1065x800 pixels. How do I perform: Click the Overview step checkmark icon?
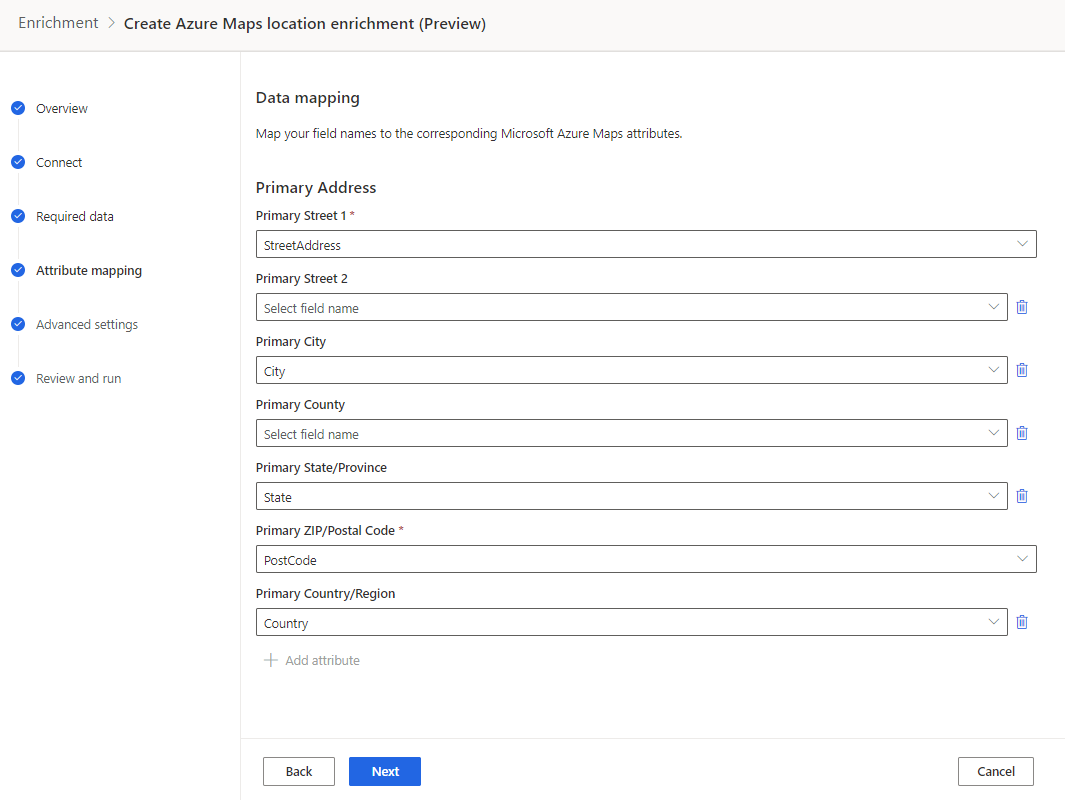[x=18, y=108]
